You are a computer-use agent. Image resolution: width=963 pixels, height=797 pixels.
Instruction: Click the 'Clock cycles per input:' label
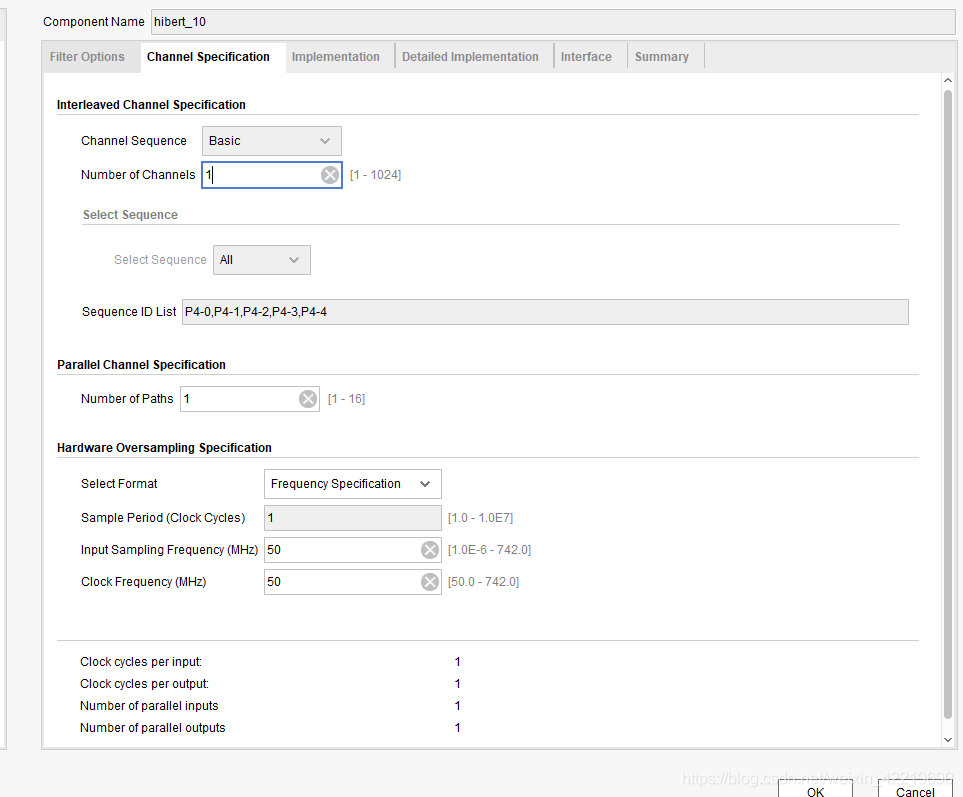pos(141,662)
